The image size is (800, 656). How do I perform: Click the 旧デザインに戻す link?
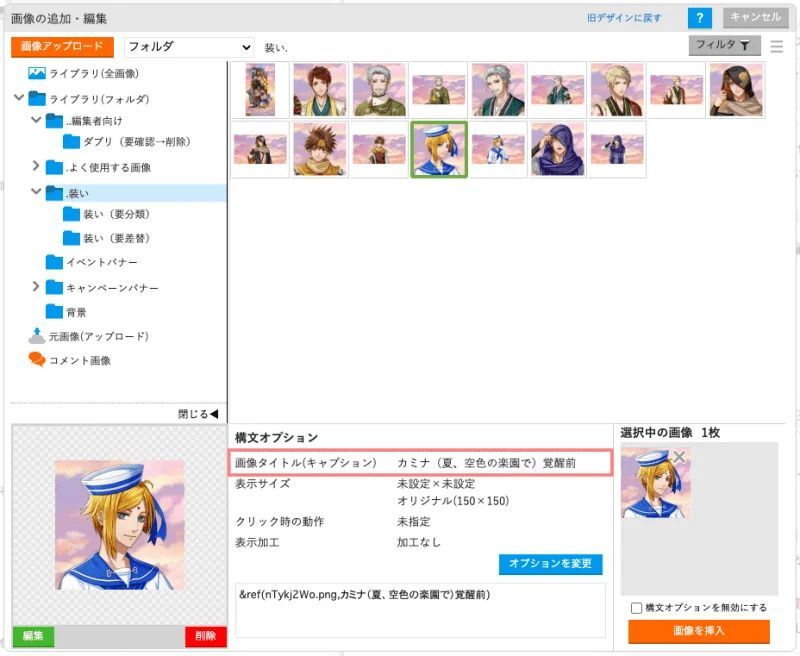[x=624, y=18]
